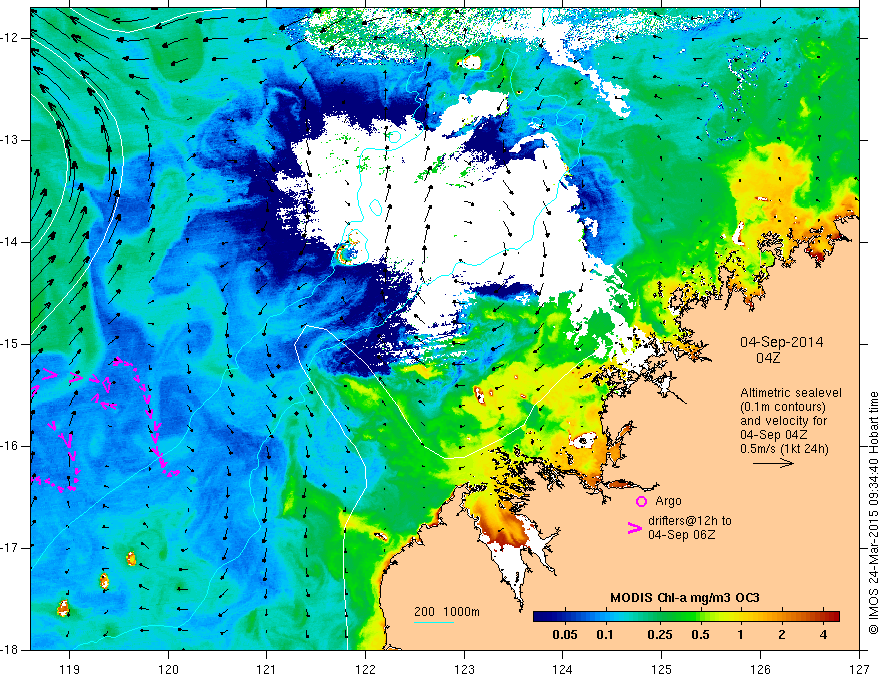880x680 pixels.
Task: Click the latitude axis label '-15'
Action: [x=11, y=344]
